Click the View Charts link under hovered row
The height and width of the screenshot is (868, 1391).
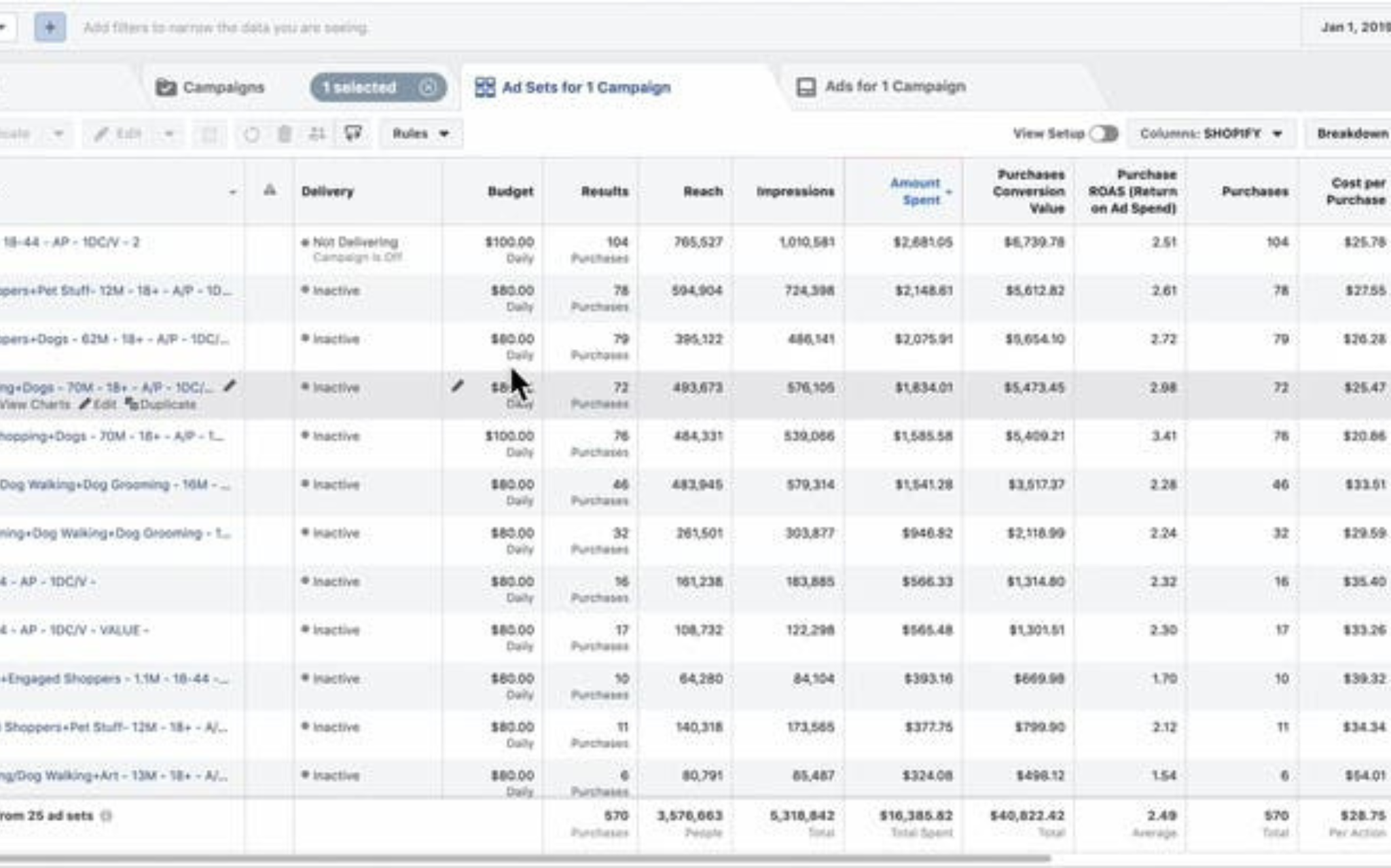pyautogui.click(x=35, y=405)
